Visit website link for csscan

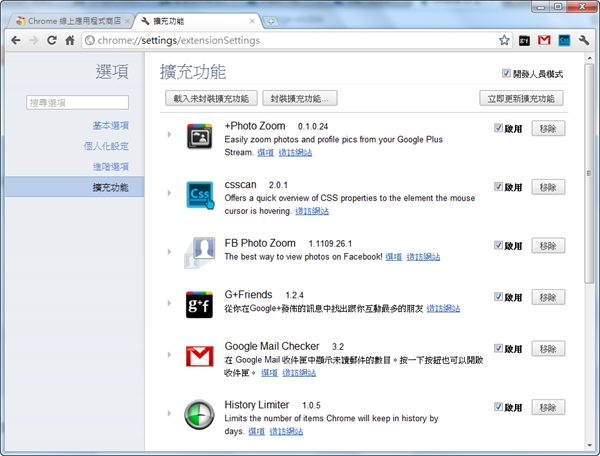(312, 211)
